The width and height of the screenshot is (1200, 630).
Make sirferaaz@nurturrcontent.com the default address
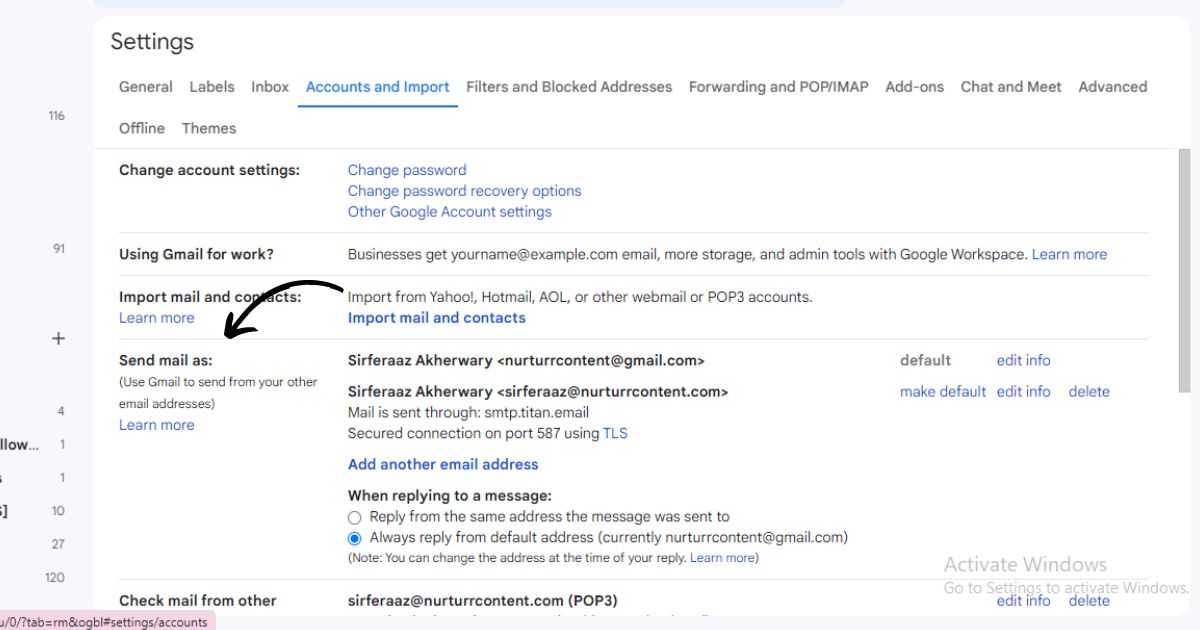click(x=943, y=392)
